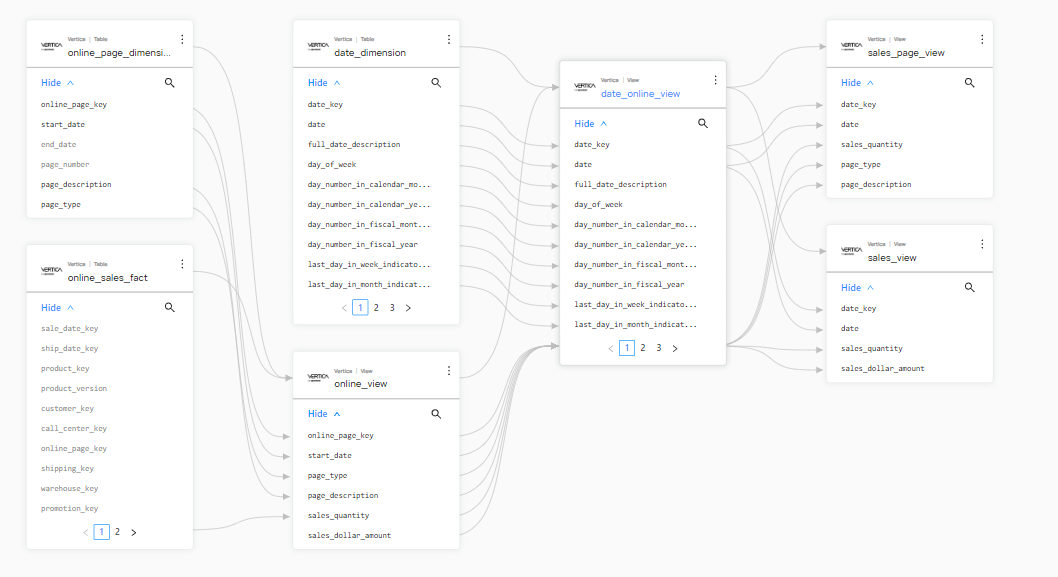Open the online_page_dimension card options menu
The height and width of the screenshot is (577, 1058).
tap(182, 39)
